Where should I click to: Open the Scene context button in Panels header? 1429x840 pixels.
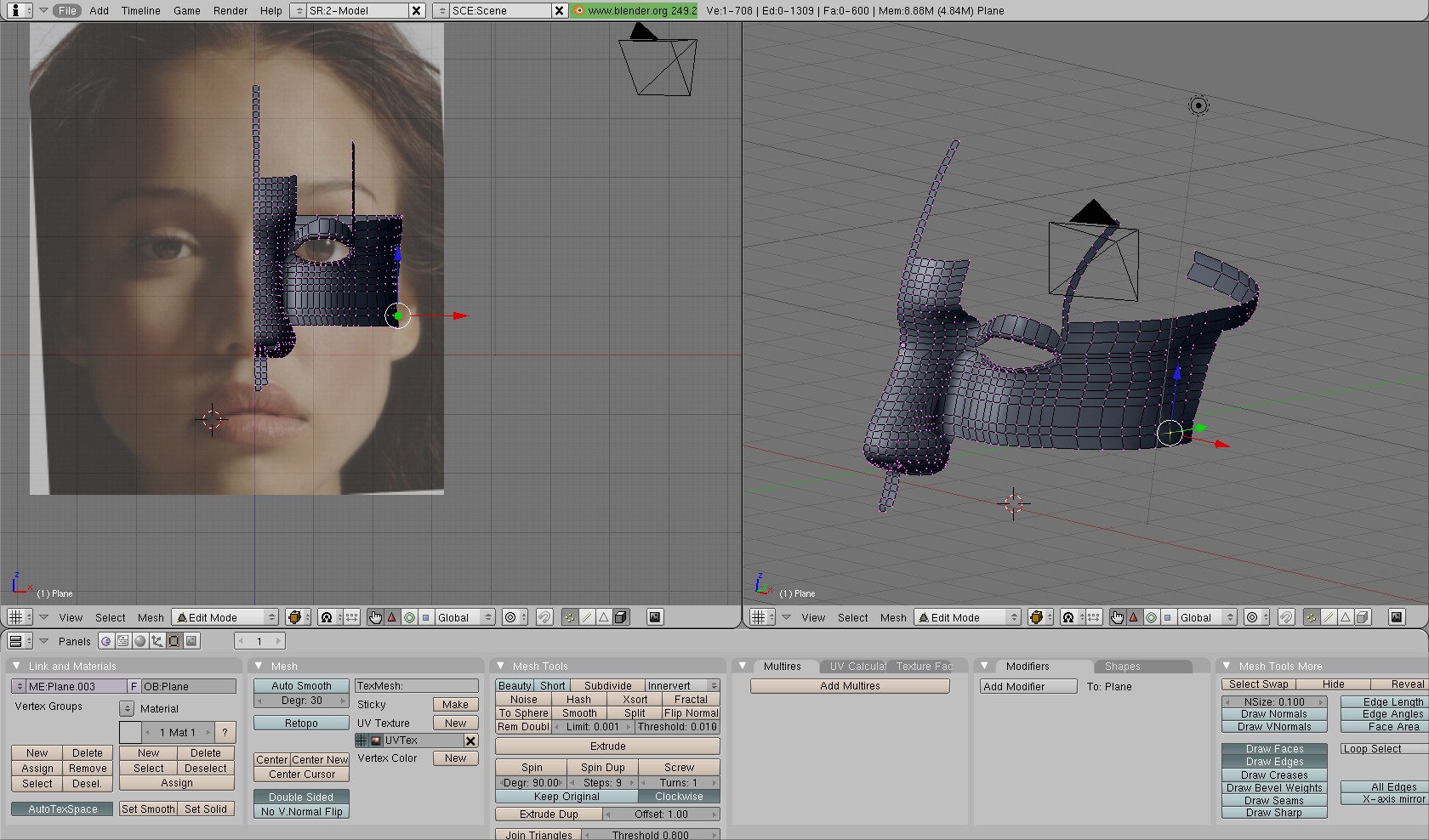click(192, 641)
